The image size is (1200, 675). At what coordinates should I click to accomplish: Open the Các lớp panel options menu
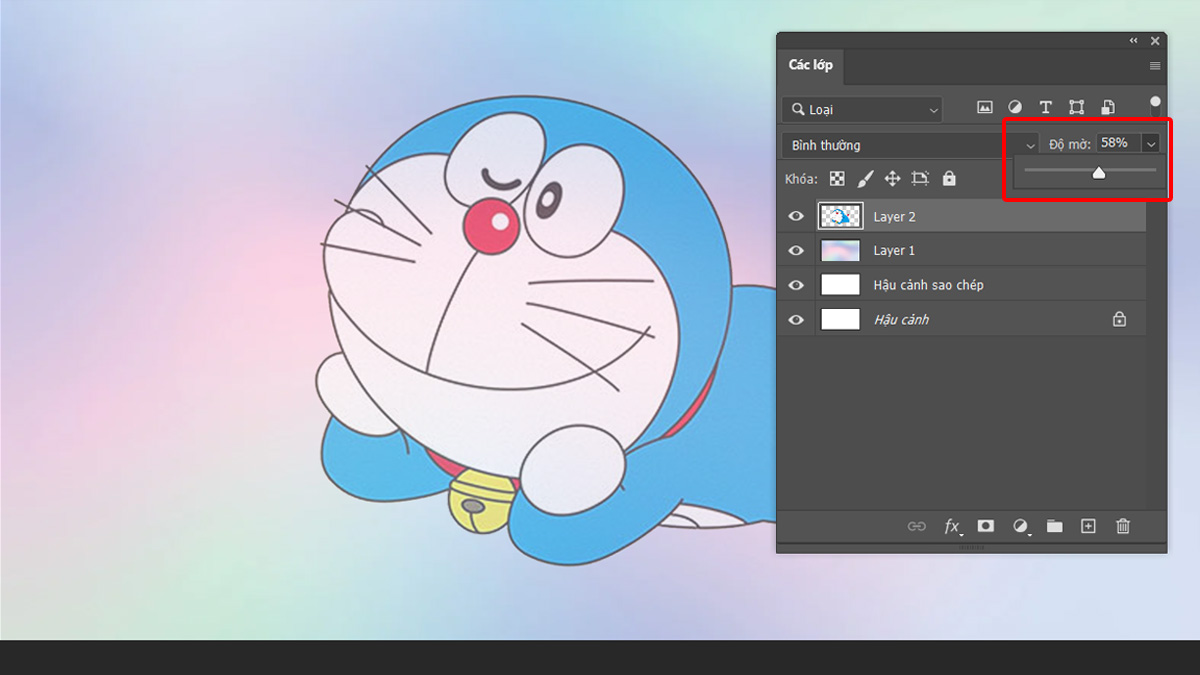(1155, 66)
